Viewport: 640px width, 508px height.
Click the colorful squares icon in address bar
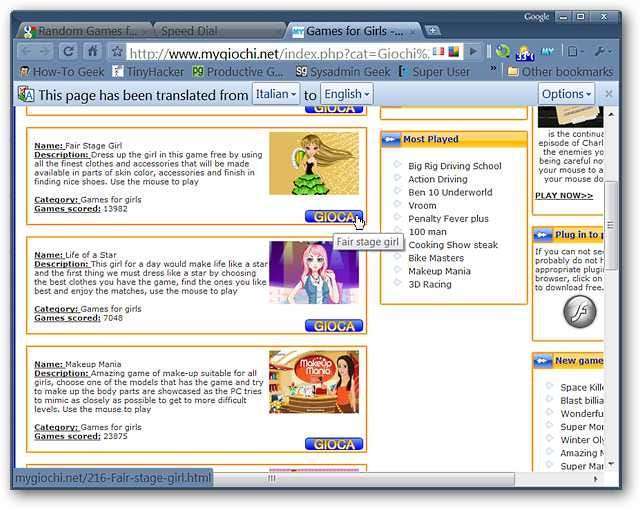(454, 52)
